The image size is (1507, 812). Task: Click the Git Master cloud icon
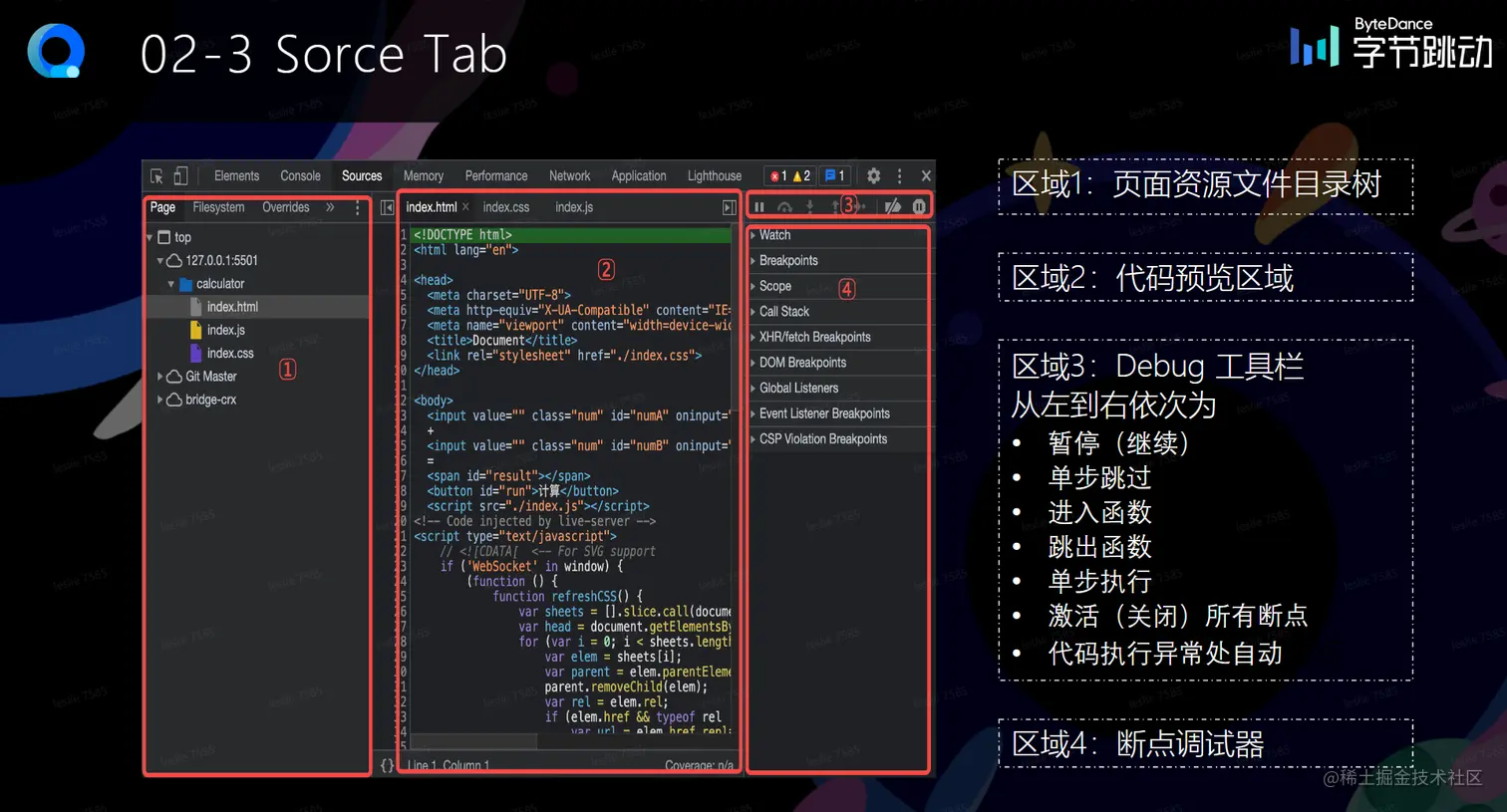coord(174,377)
